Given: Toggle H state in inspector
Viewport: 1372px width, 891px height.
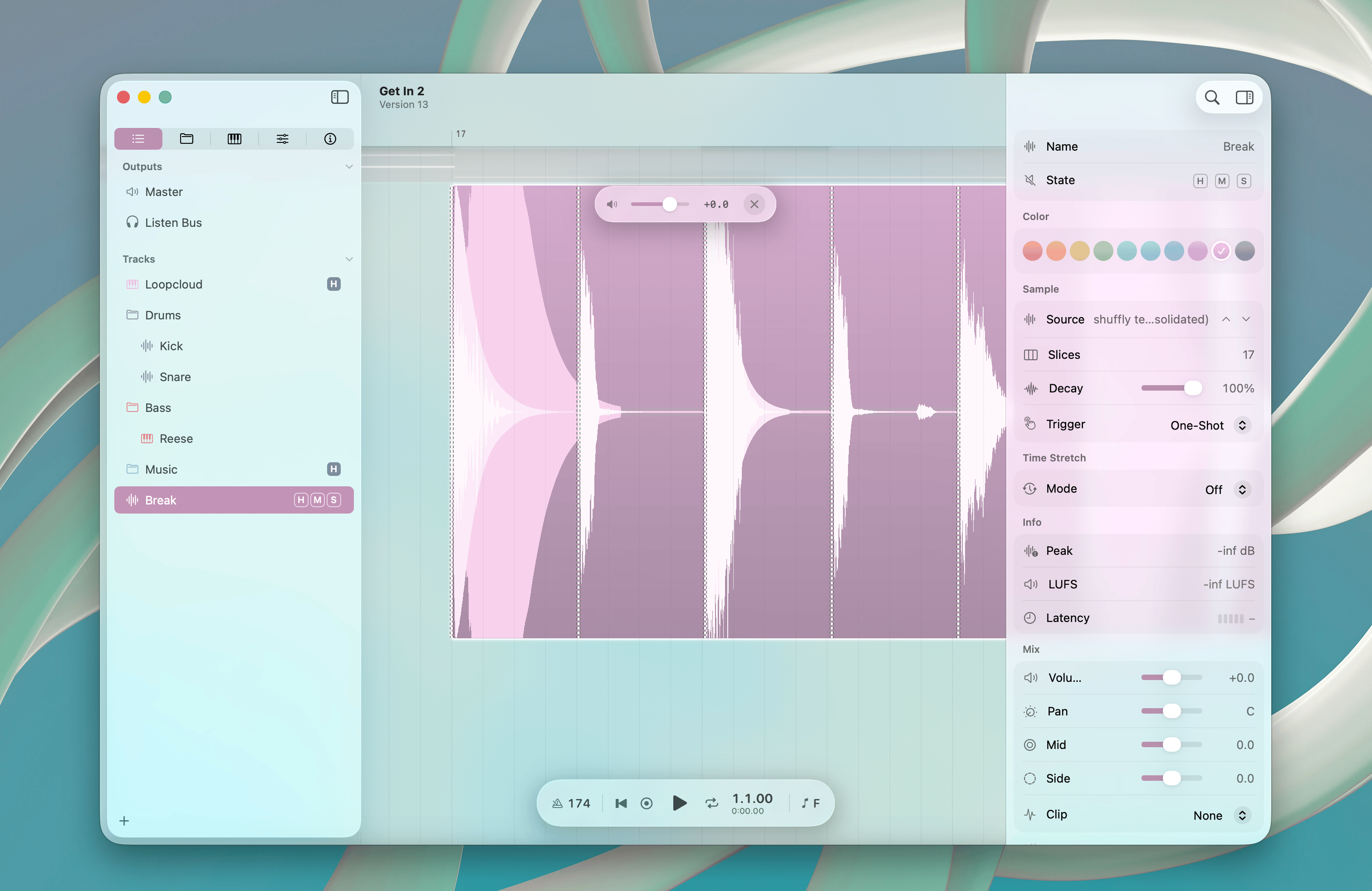Looking at the screenshot, I should (x=1200, y=181).
